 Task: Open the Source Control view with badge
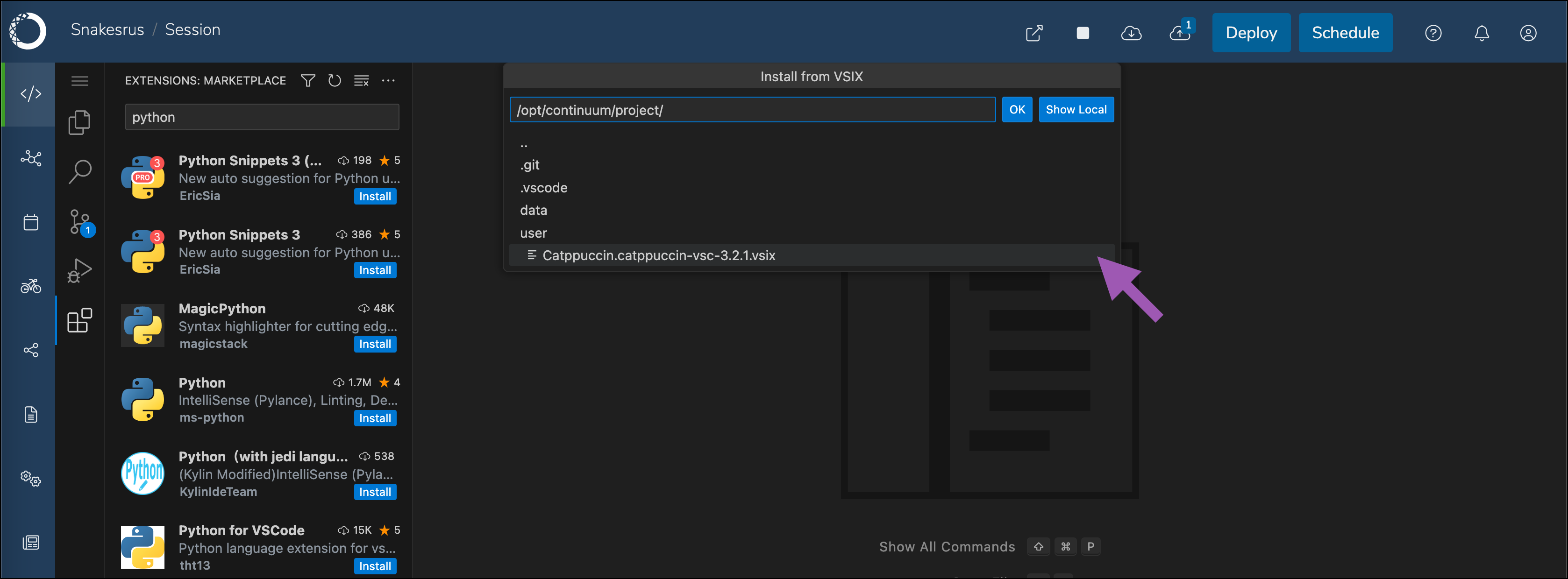pos(80,221)
